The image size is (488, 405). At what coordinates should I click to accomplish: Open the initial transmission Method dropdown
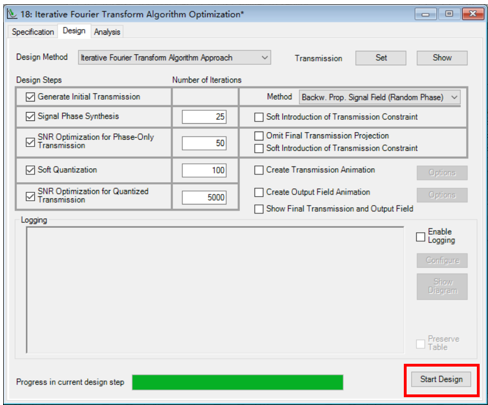pos(380,97)
